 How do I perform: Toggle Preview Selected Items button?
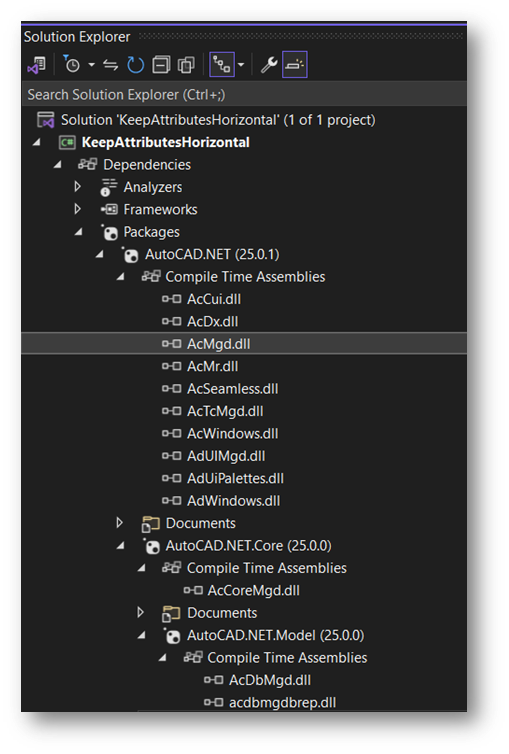tap(295, 64)
